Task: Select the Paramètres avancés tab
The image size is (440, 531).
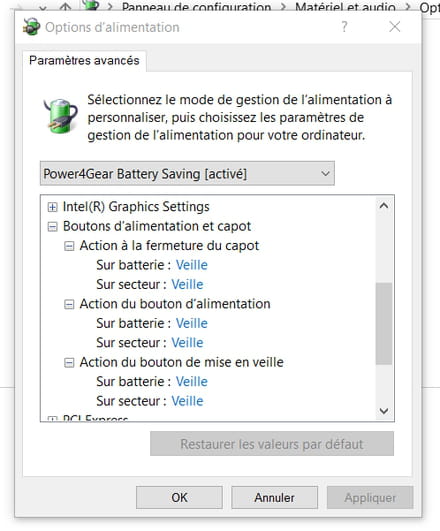Action: [x=84, y=61]
